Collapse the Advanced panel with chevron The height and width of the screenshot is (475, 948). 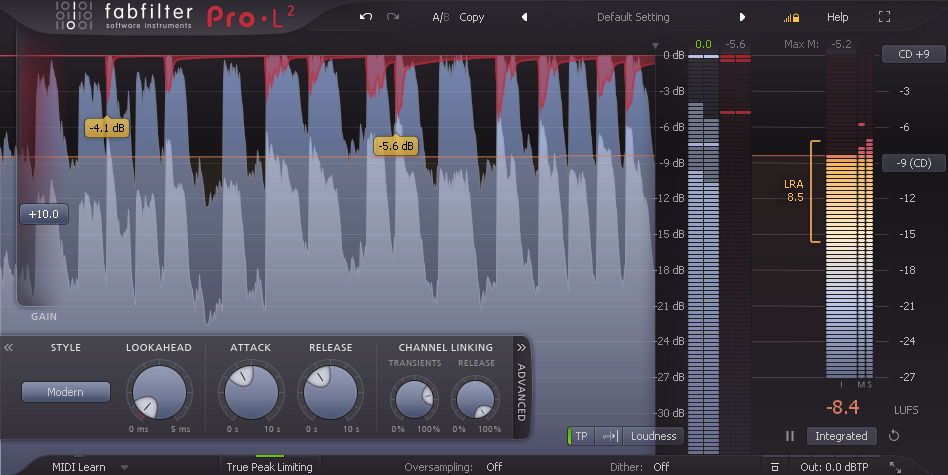coord(521,347)
